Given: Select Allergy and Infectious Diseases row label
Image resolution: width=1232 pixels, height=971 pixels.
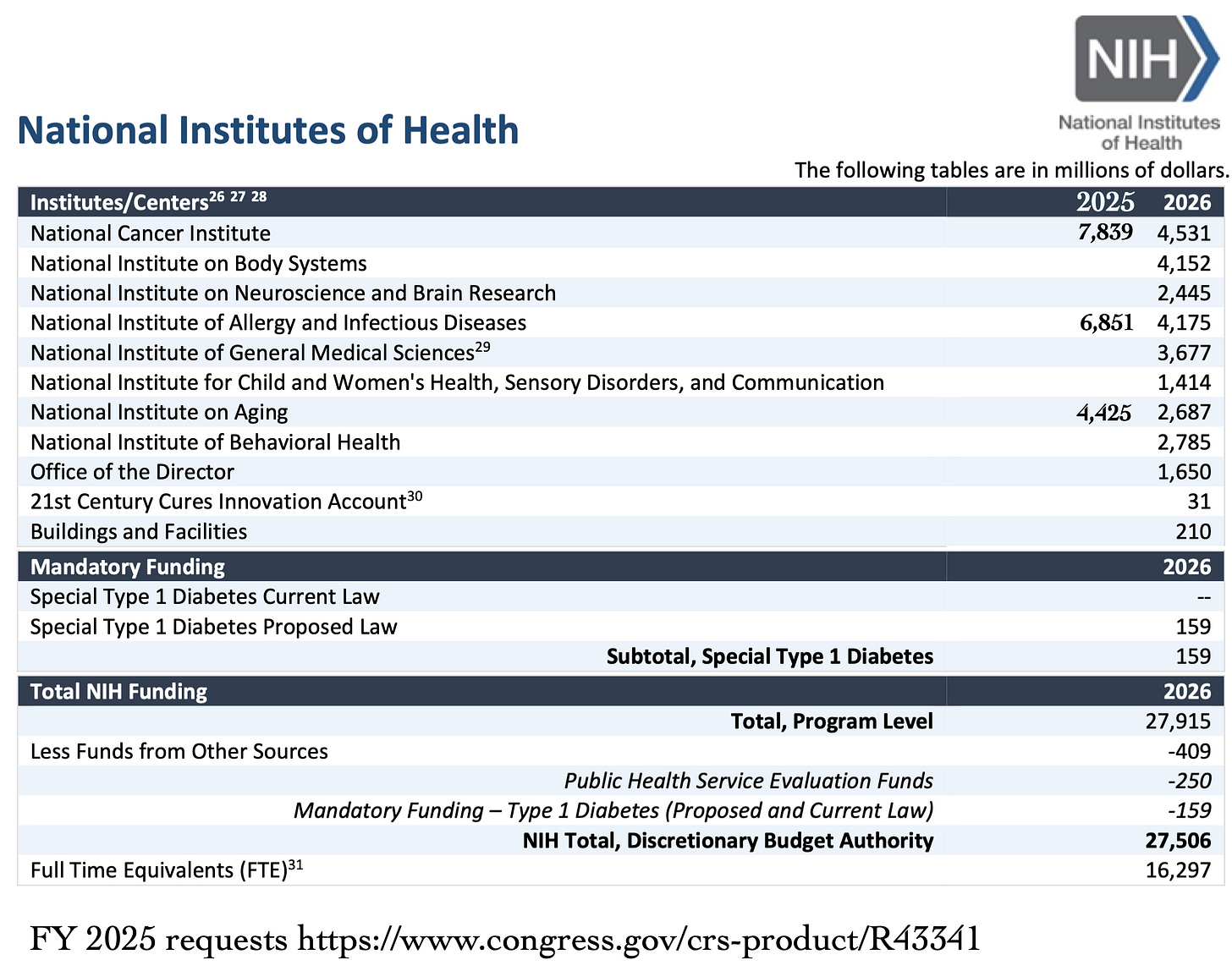Looking at the screenshot, I should coord(278,323).
